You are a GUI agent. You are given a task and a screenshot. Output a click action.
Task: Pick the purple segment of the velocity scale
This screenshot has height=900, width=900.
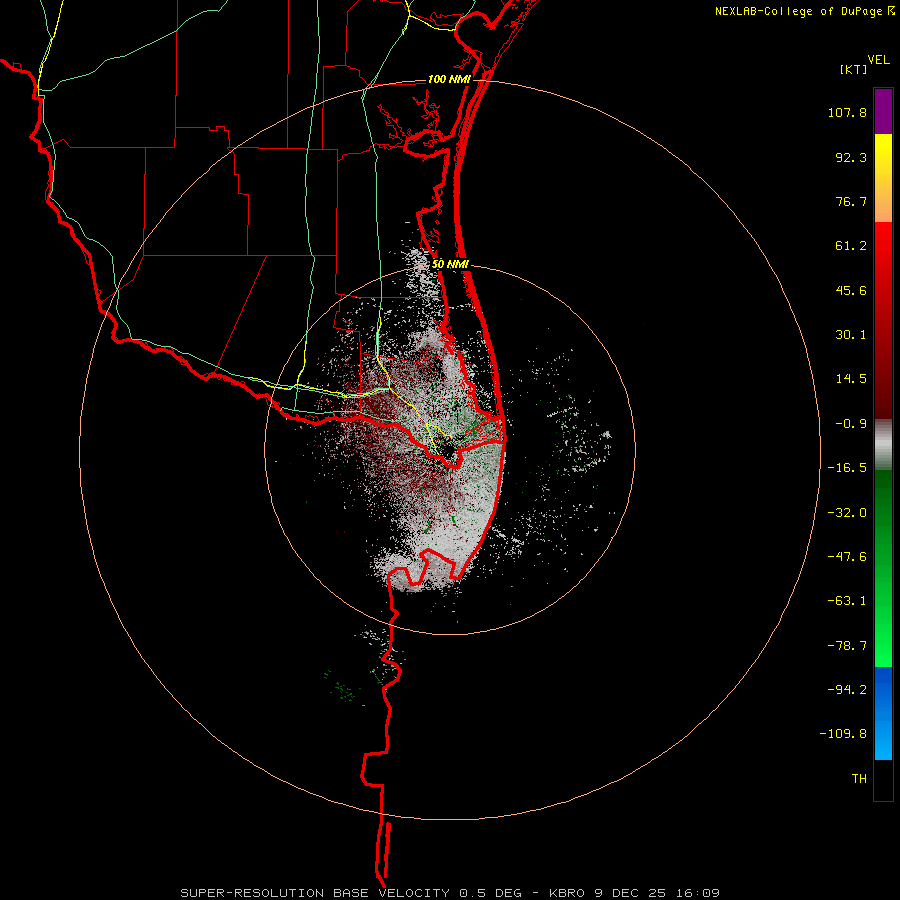pos(883,111)
